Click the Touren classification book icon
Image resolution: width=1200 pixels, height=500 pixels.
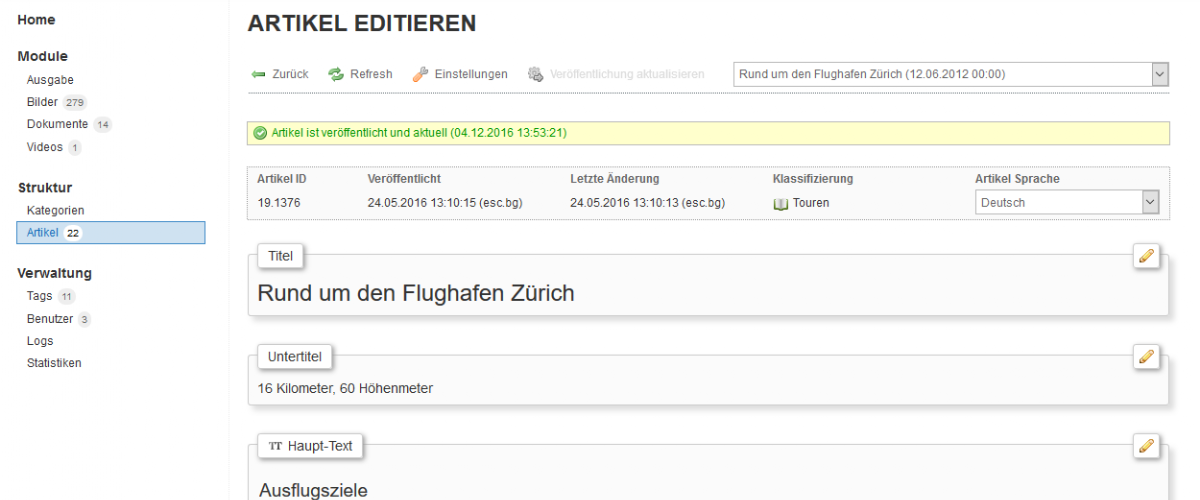tap(780, 203)
